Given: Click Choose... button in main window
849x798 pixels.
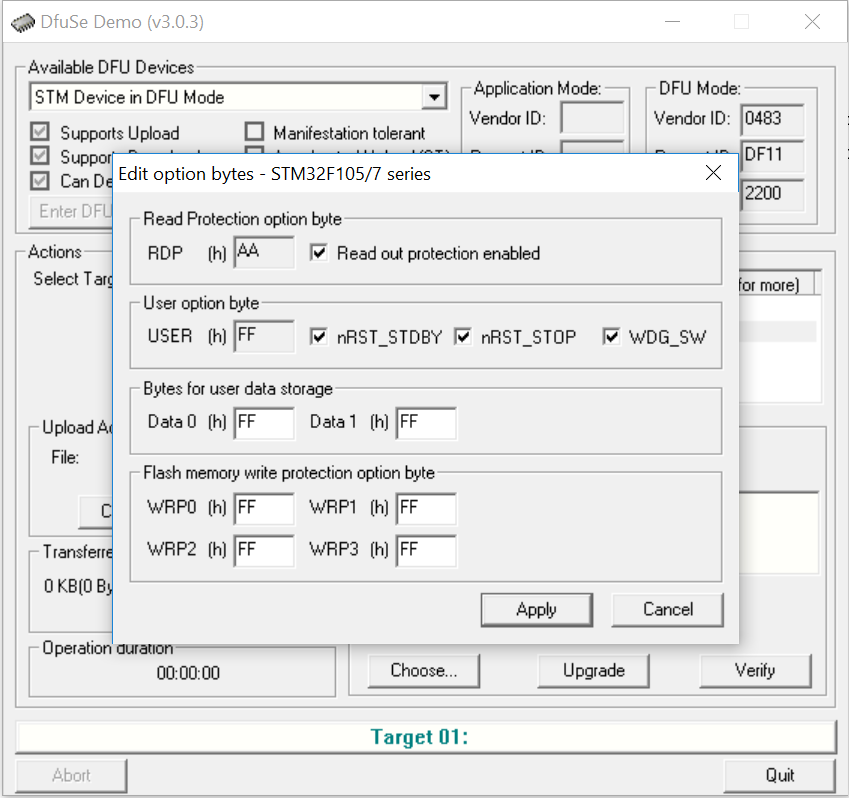Looking at the screenshot, I should pyautogui.click(x=424, y=671).
